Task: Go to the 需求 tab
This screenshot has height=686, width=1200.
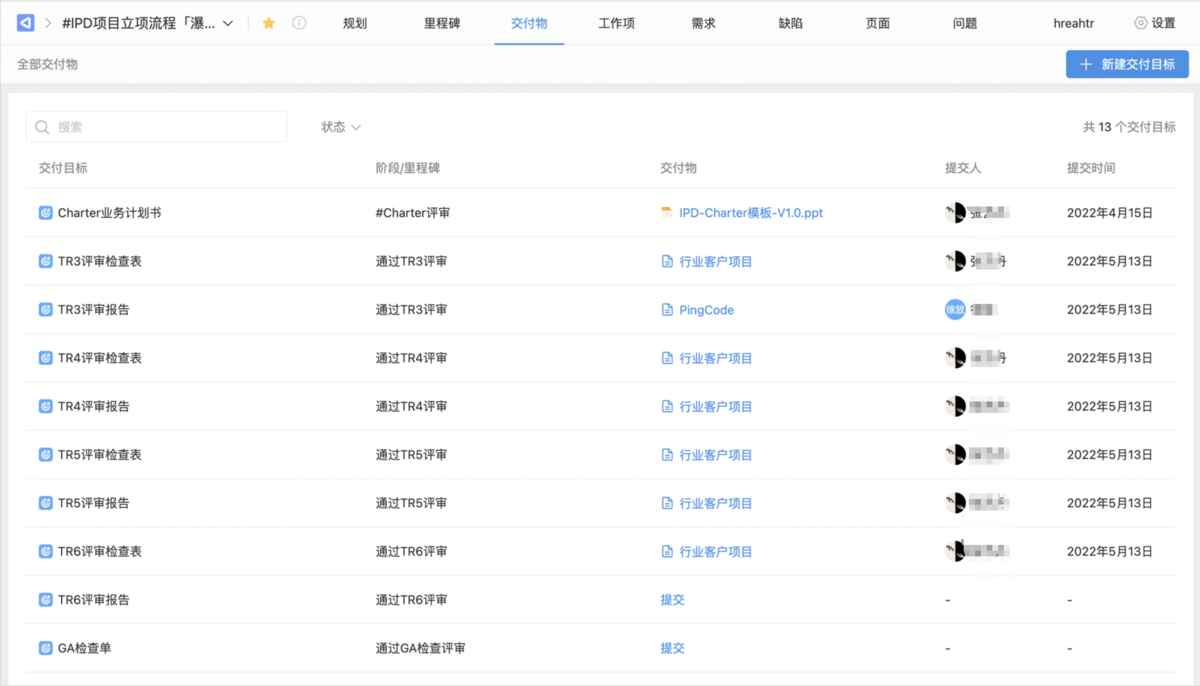Action: point(703,23)
